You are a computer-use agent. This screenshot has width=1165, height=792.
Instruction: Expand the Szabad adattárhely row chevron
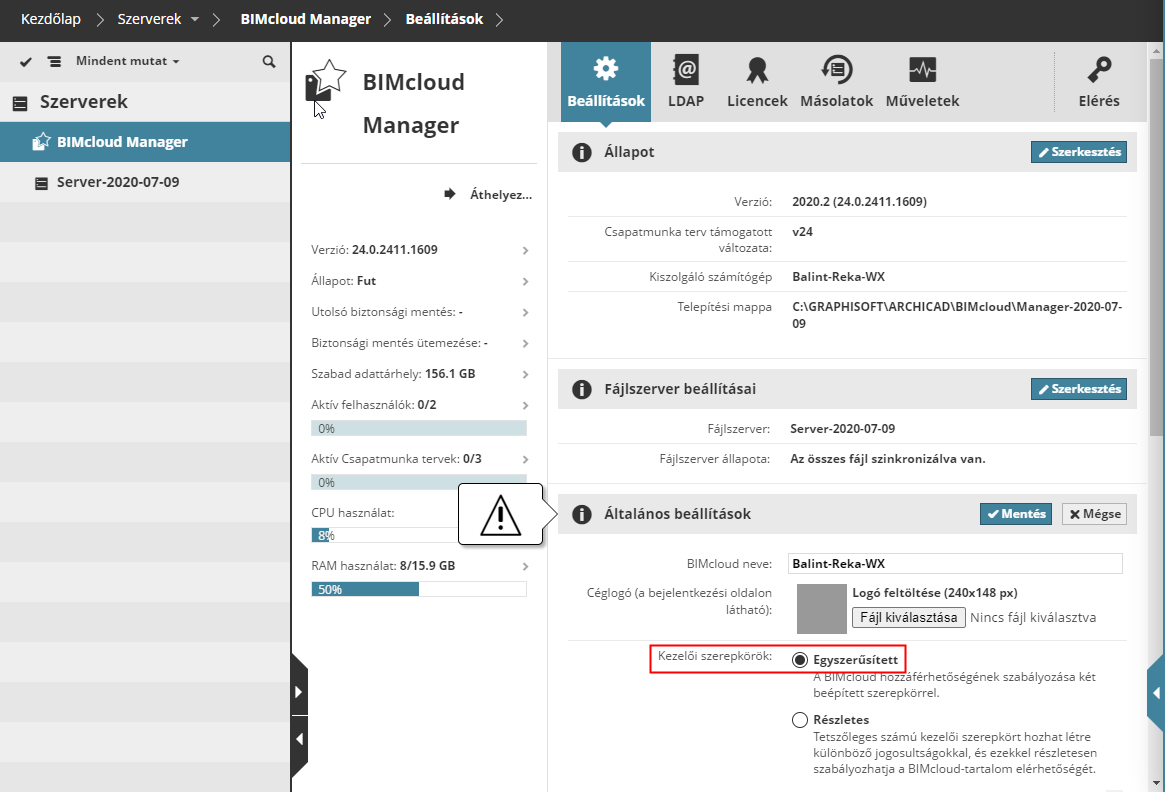coord(525,374)
